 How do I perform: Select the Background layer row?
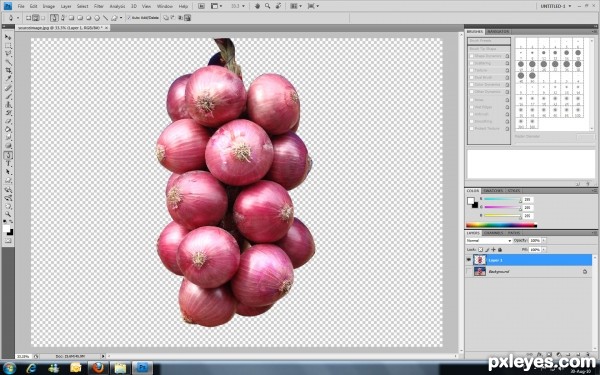[528, 271]
